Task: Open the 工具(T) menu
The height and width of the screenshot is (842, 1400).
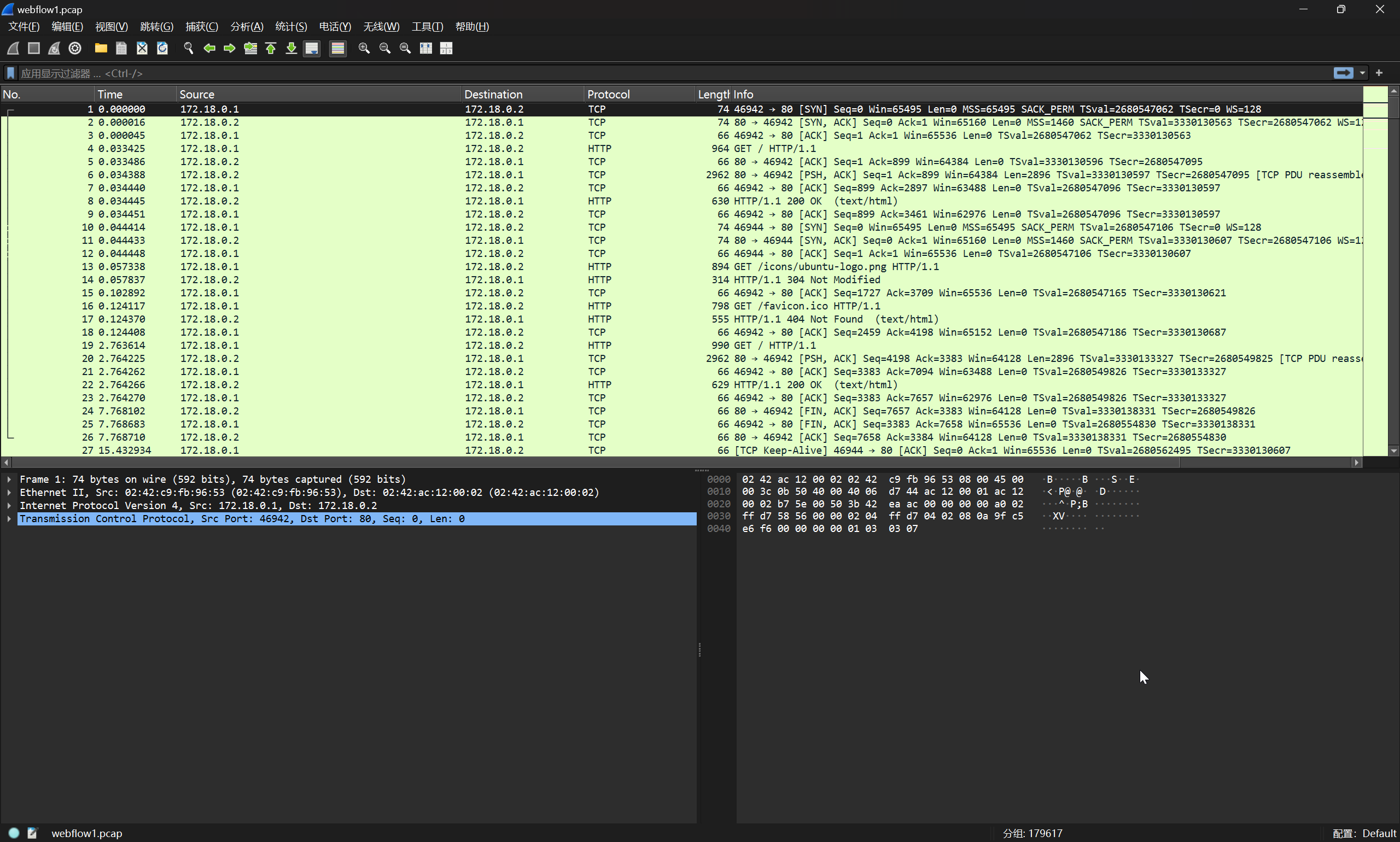Action: (427, 27)
